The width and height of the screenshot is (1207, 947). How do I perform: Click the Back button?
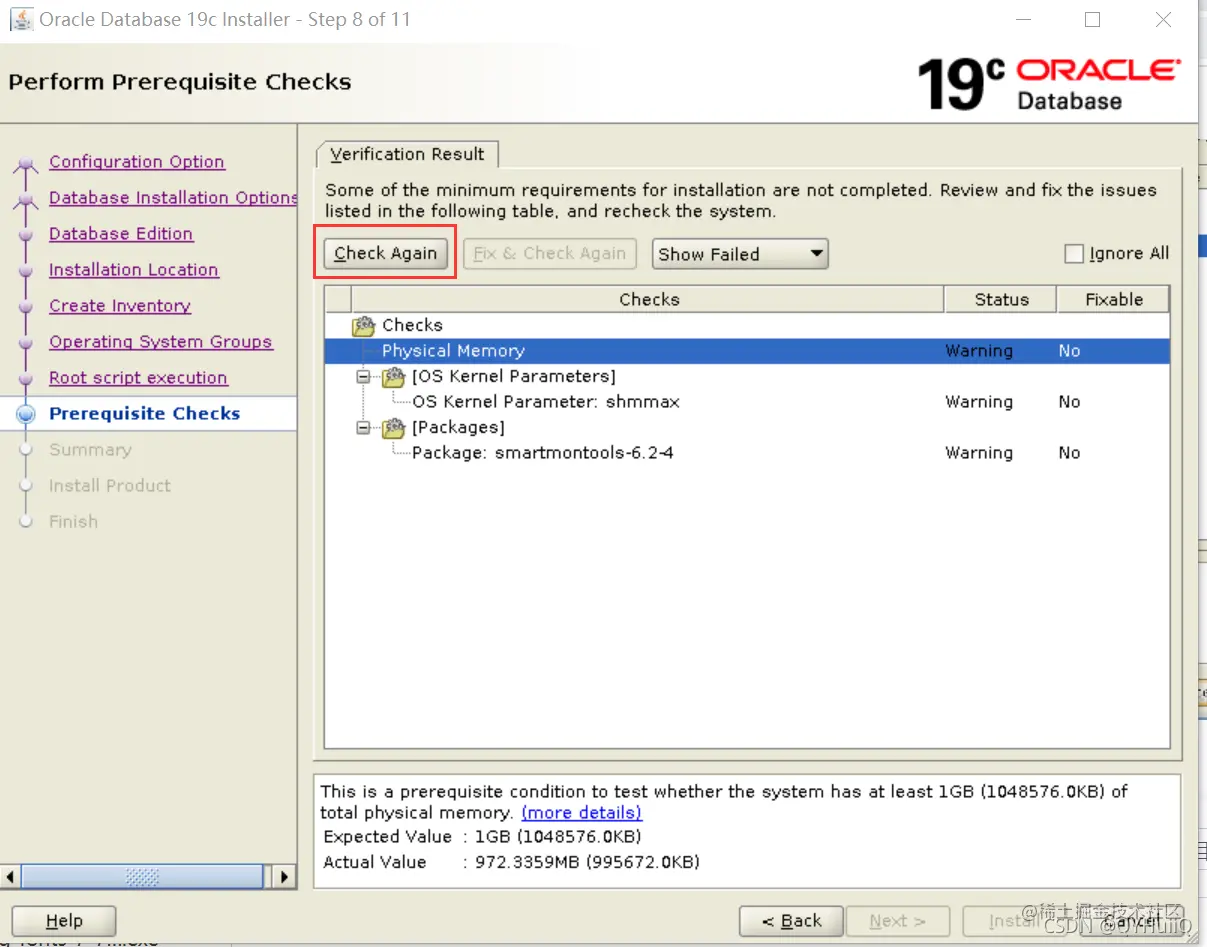tap(791, 921)
